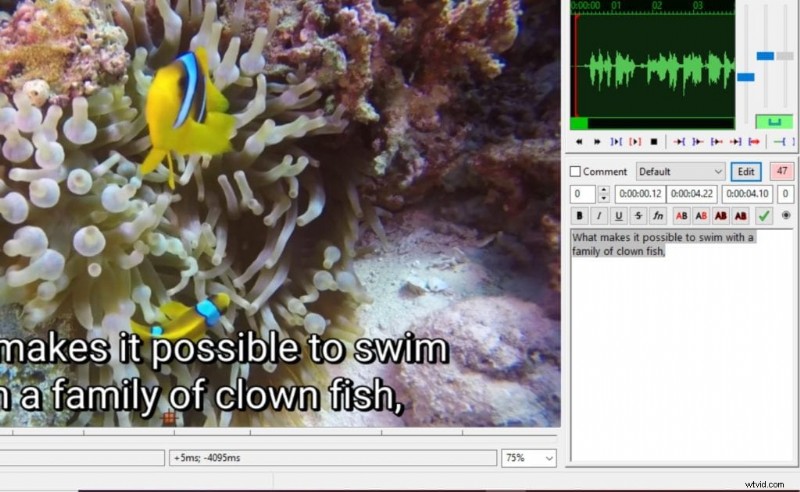Viewport: 800px width, 492px height.
Task: Commit changes with the green checkmark
Action: [764, 216]
